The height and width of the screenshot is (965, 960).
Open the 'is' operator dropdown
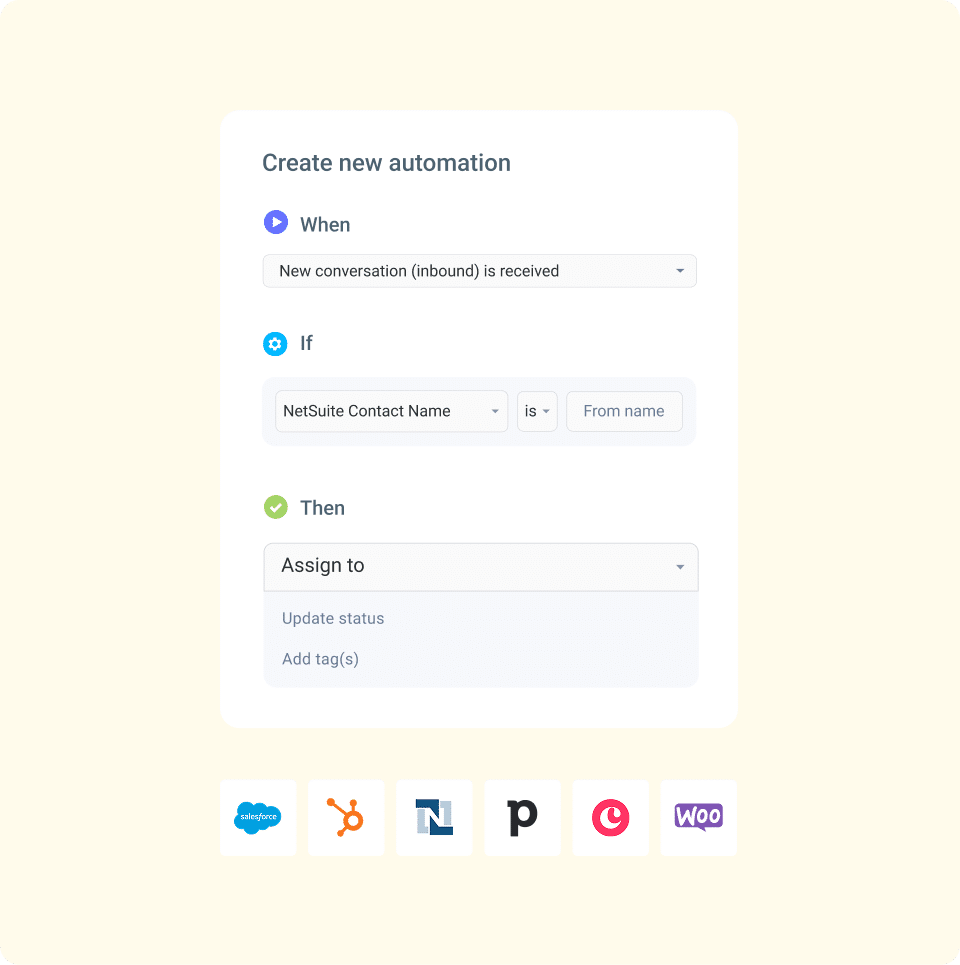tap(537, 411)
